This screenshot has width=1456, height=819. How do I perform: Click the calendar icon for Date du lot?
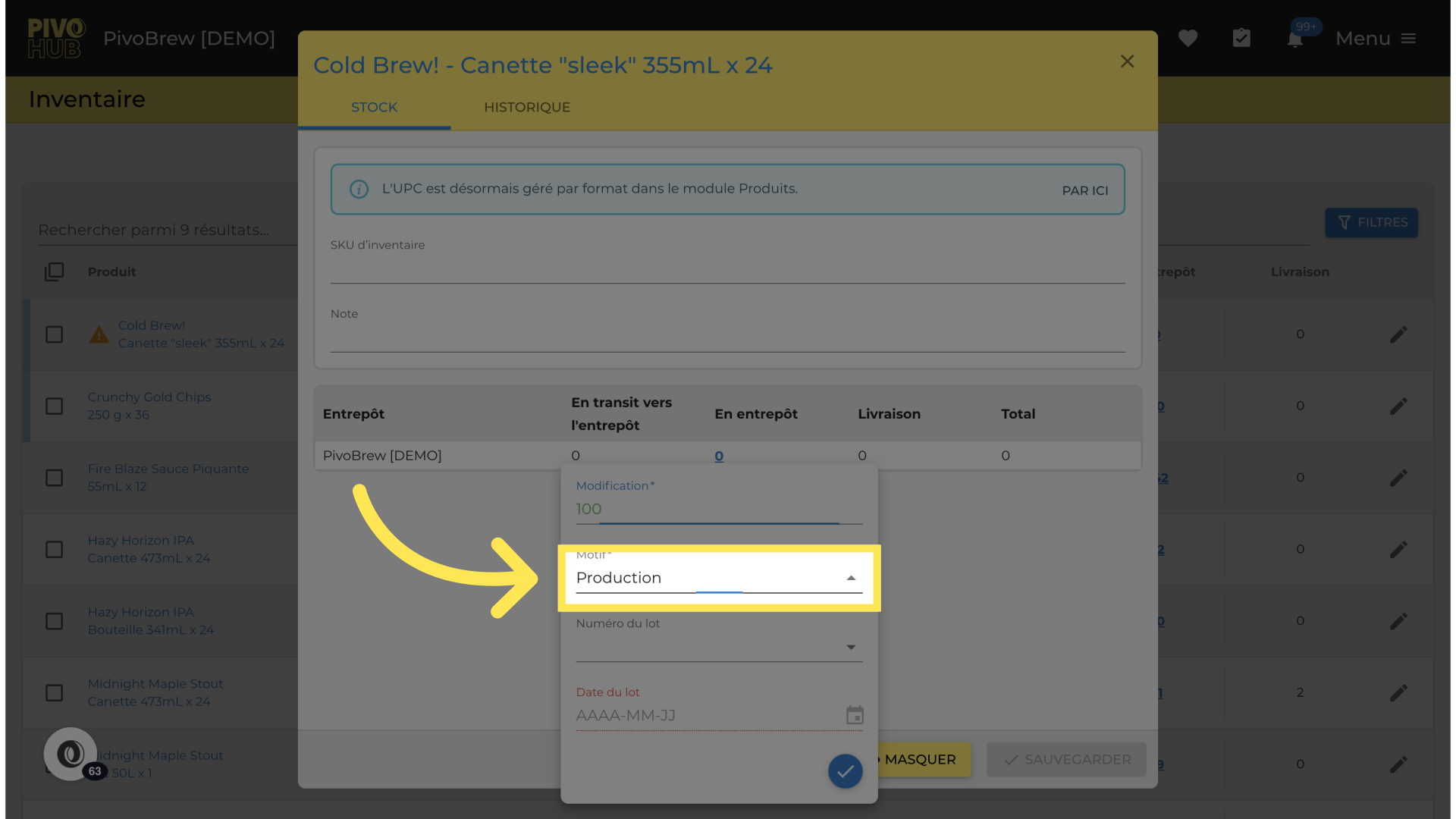[x=855, y=715]
